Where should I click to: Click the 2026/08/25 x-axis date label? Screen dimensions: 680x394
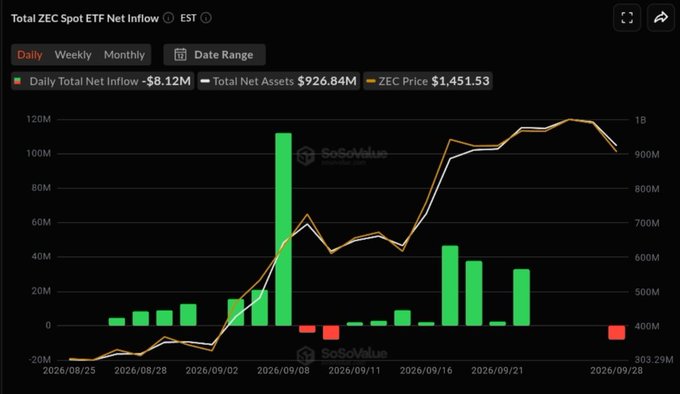pos(69,371)
